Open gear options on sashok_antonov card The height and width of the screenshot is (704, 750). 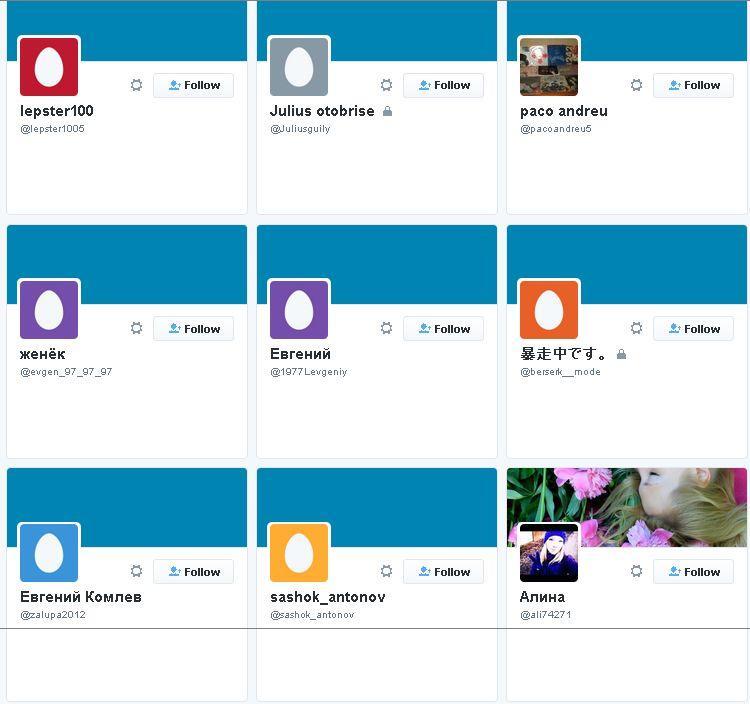[x=386, y=571]
